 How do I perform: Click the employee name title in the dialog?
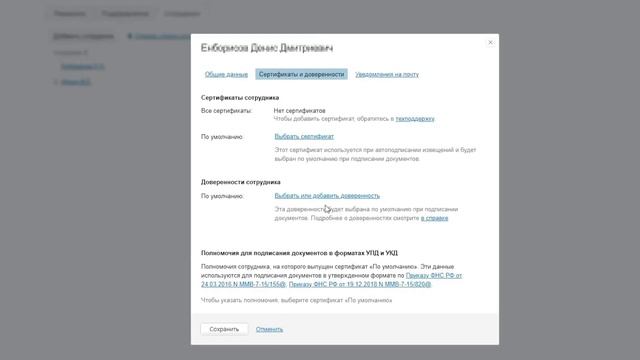(267, 48)
